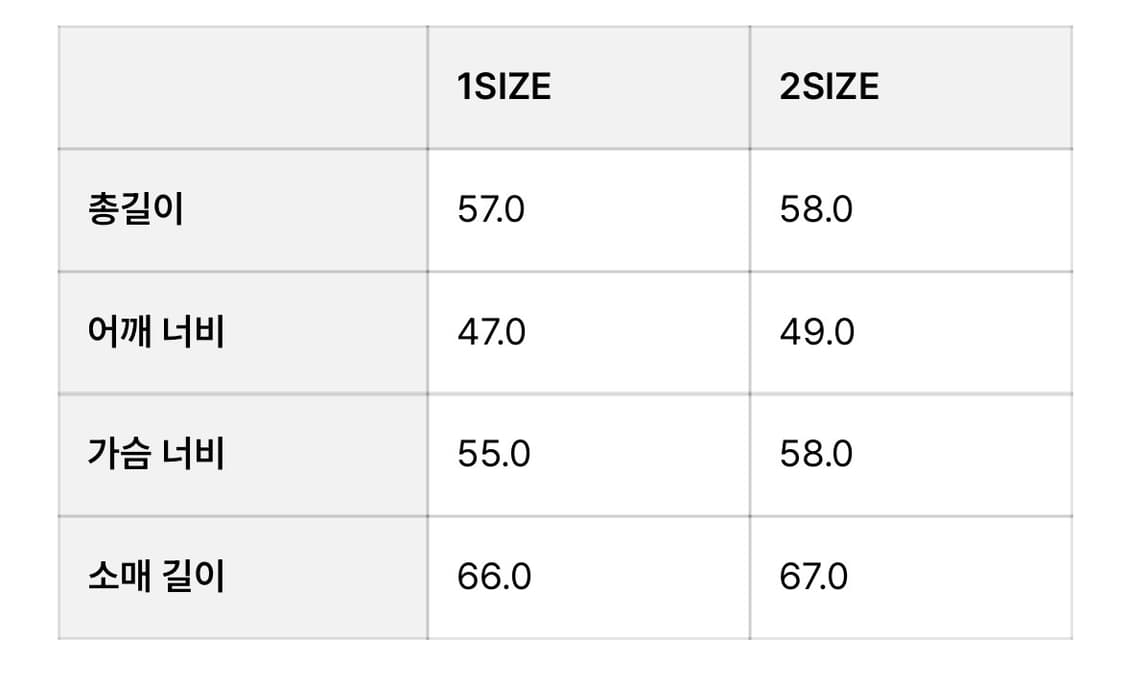
Task: Choose the 58.0 value in 가슴 너비 row
Action: pyautogui.click(x=816, y=455)
